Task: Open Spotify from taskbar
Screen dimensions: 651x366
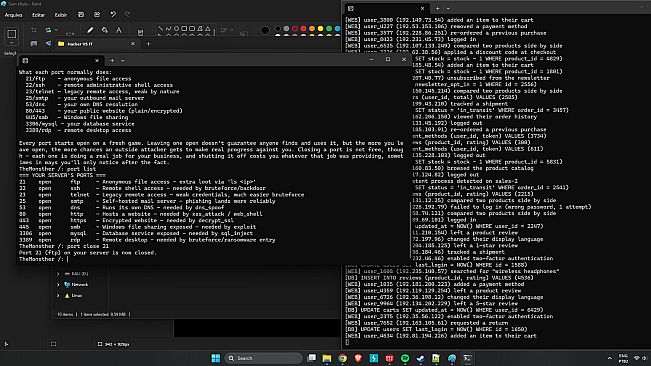Action: 405,358
